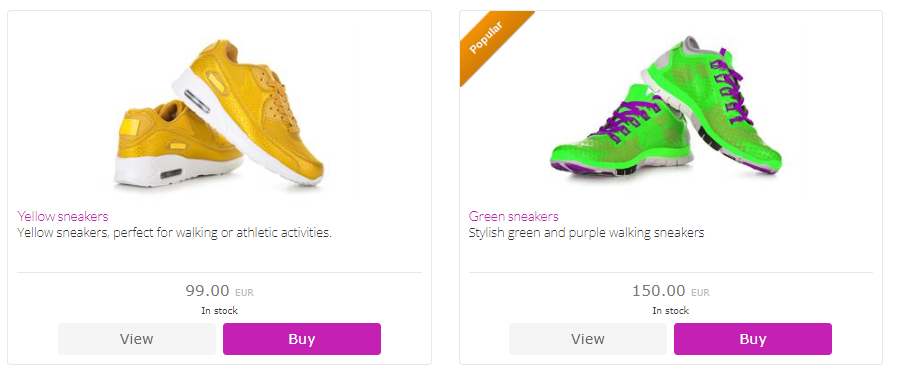Select the Stylish green and purple description
Viewport: 899px width, 390px height.
[586, 233]
